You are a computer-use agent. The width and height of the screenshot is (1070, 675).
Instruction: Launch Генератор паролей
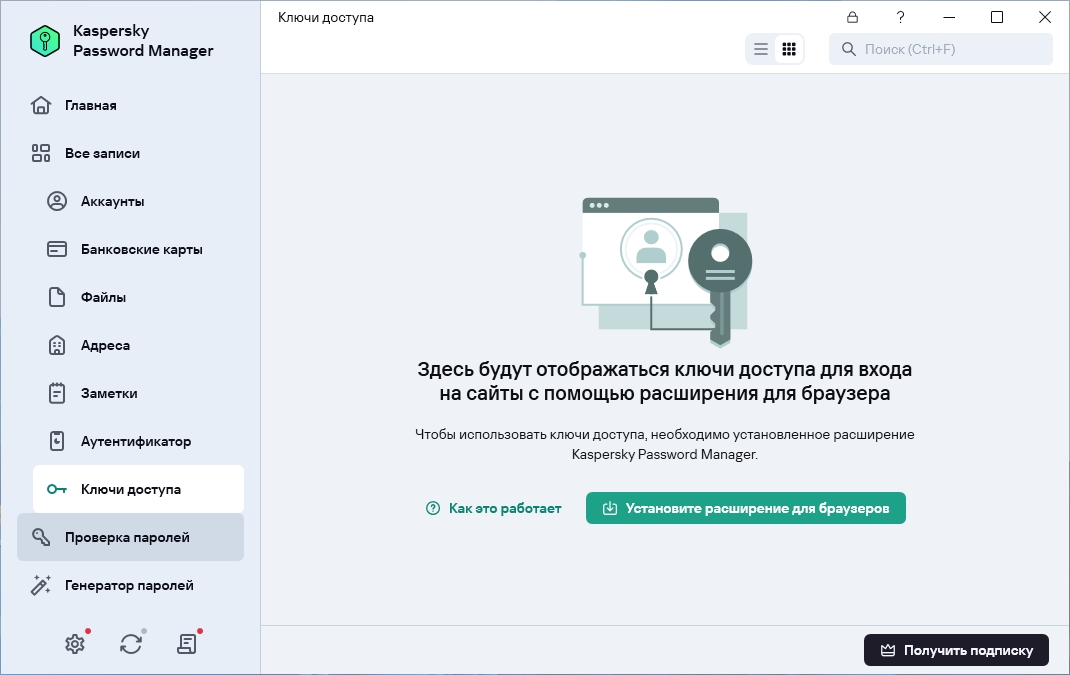(130, 585)
